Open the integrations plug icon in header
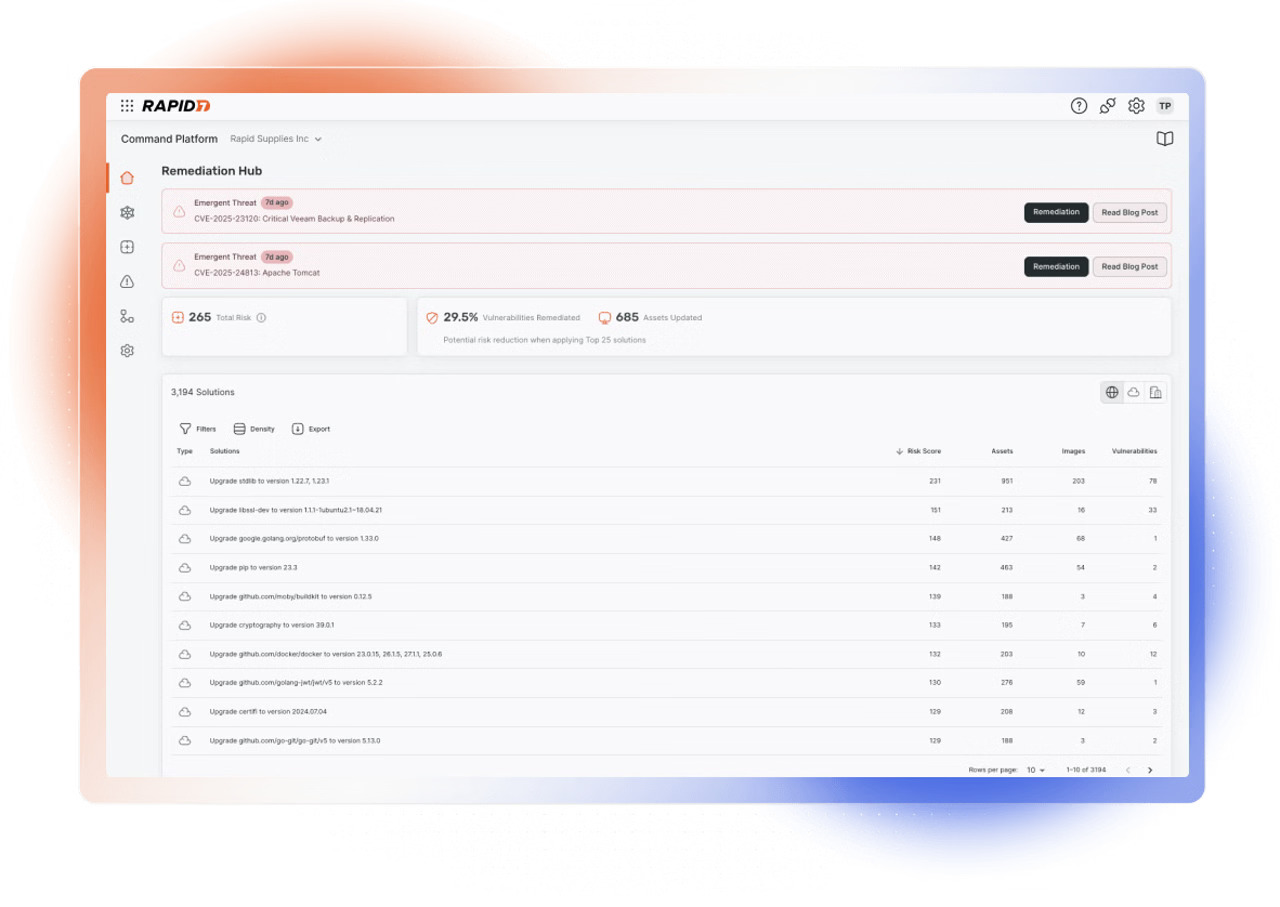Image resolution: width=1280 pixels, height=907 pixels. tap(1107, 106)
